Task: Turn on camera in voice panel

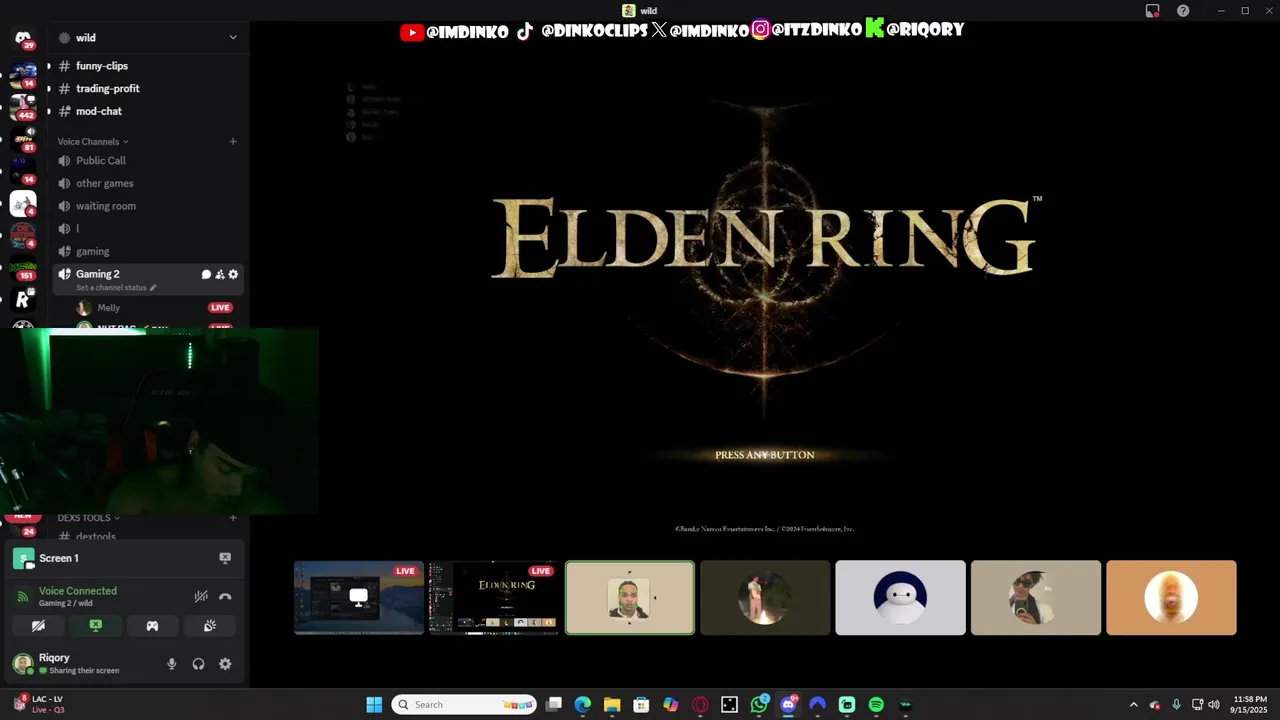Action: [38, 626]
